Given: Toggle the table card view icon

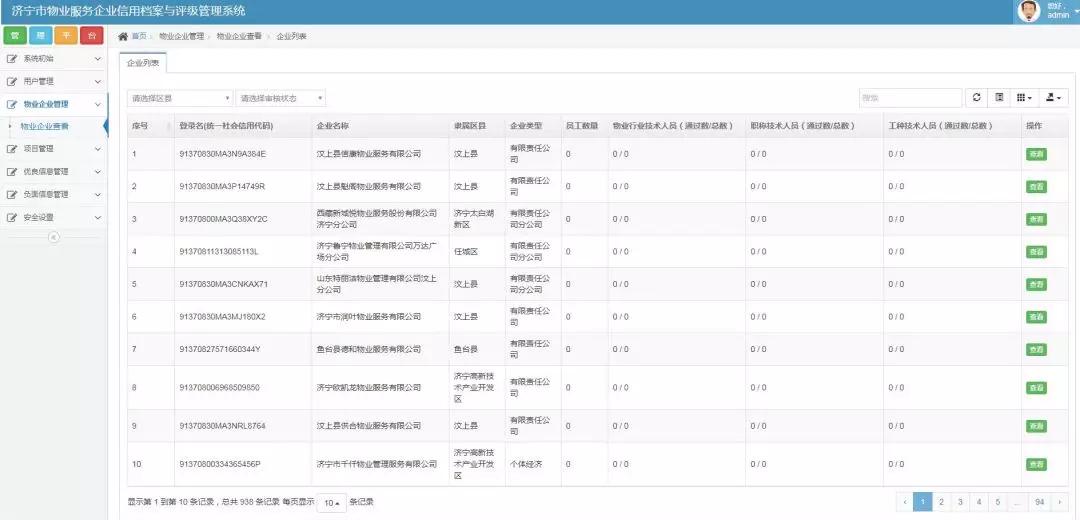Looking at the screenshot, I should (999, 98).
